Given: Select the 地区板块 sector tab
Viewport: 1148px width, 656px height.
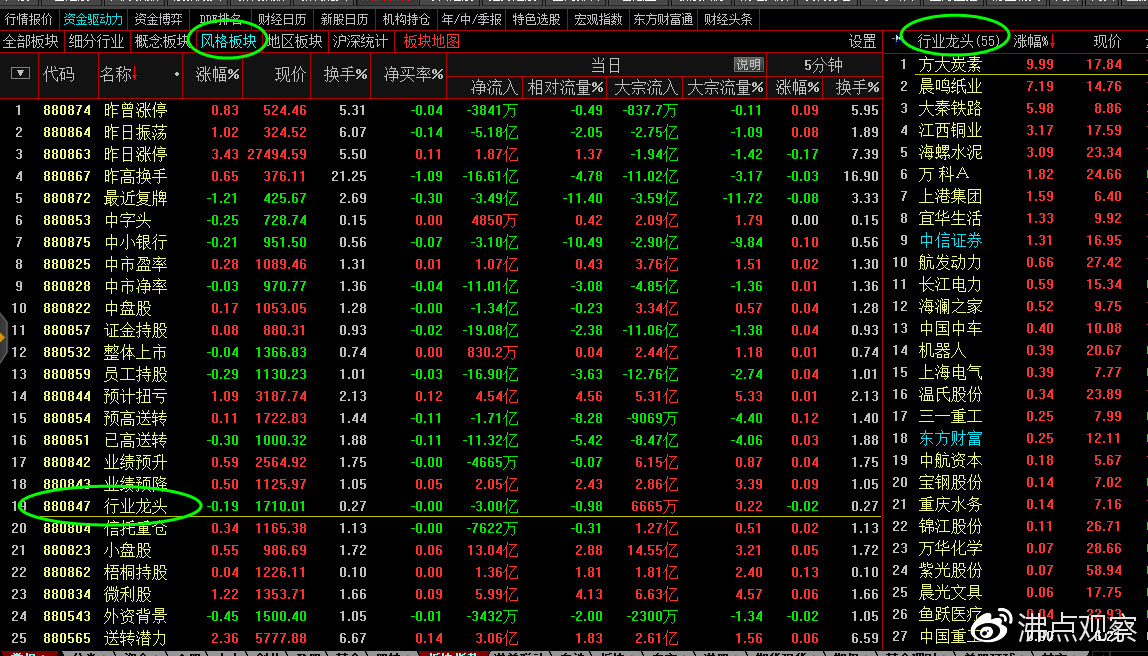Looking at the screenshot, I should pos(294,42).
